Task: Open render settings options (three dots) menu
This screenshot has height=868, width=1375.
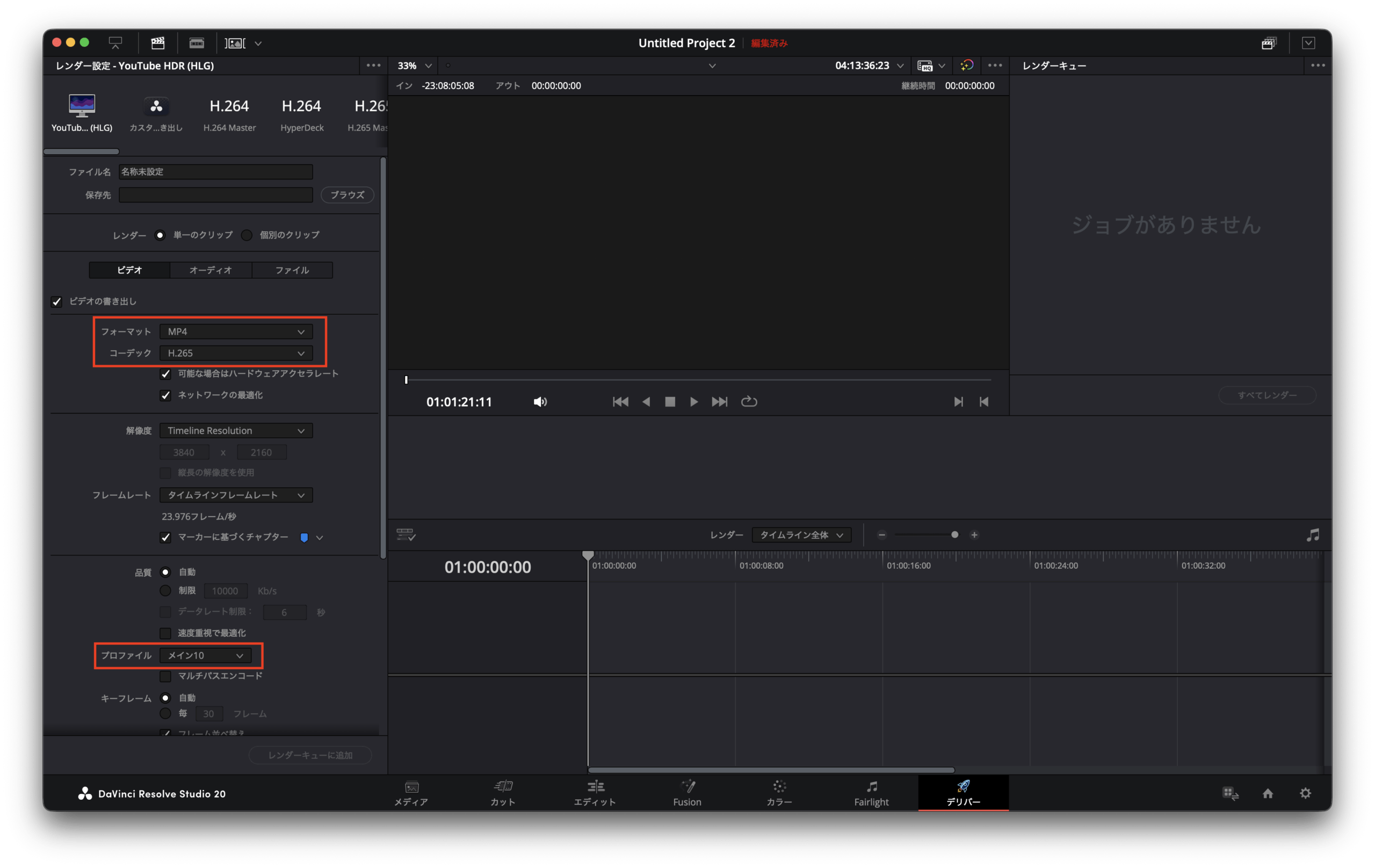Action: tap(373, 66)
